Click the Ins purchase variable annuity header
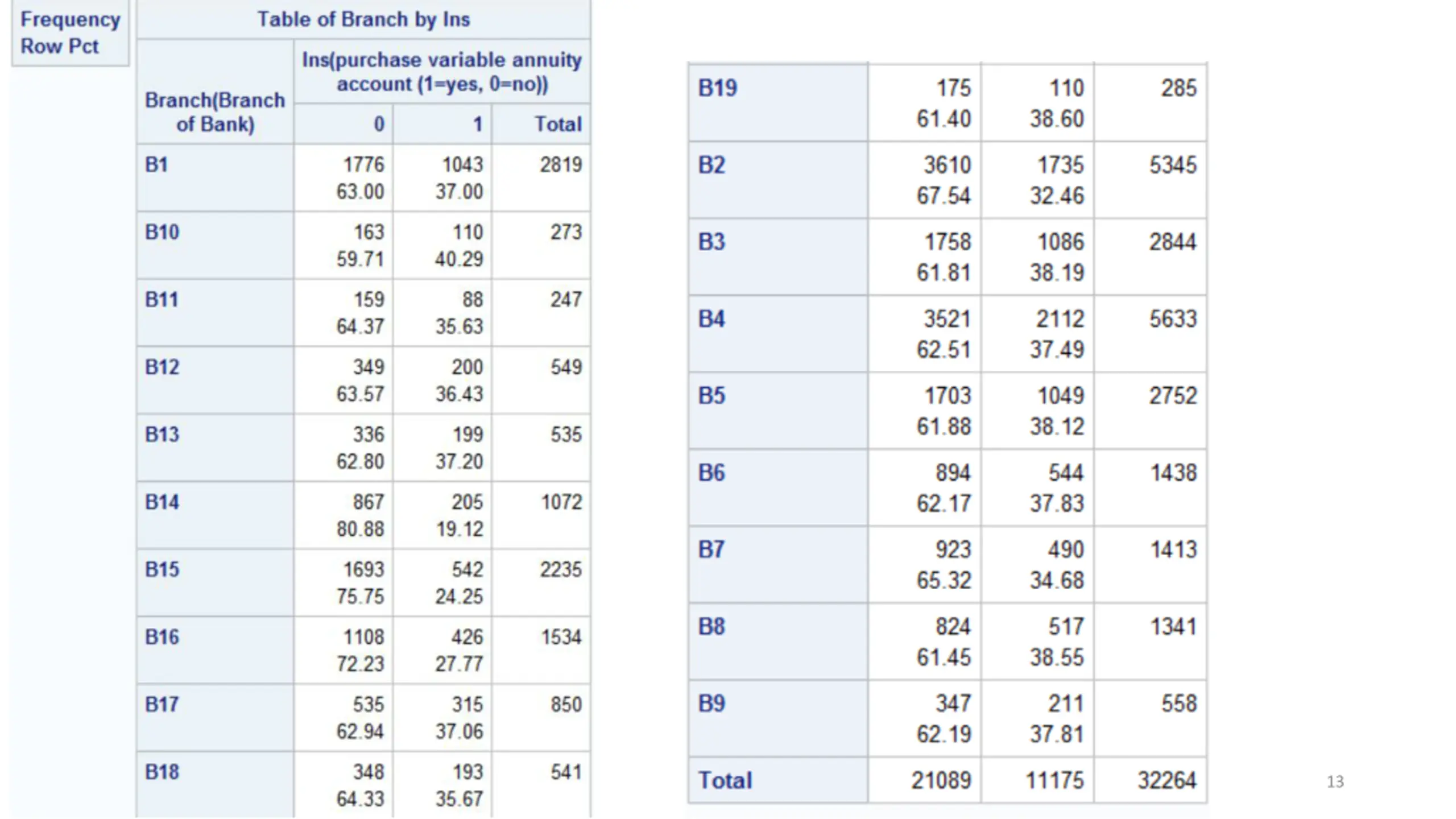The image size is (1456, 819). 442,72
